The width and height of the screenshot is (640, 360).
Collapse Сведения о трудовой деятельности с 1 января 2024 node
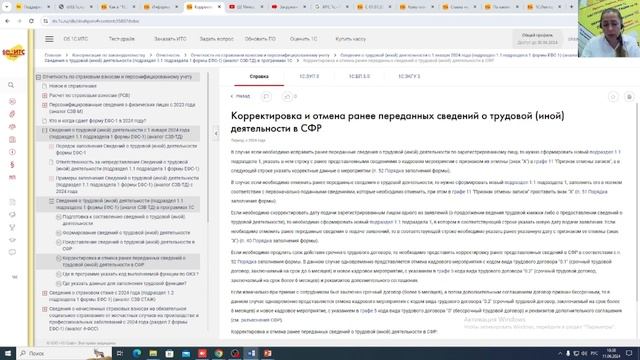(45, 130)
